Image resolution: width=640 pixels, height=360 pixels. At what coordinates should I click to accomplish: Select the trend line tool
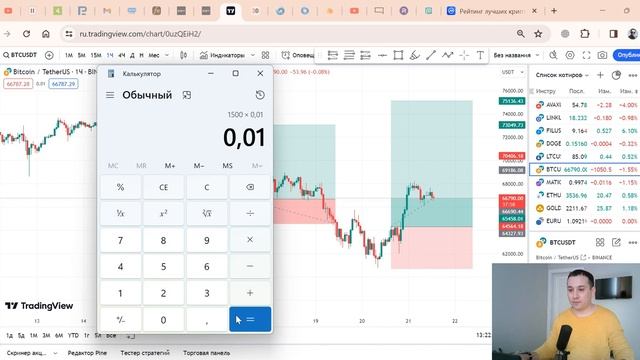(x=431, y=55)
